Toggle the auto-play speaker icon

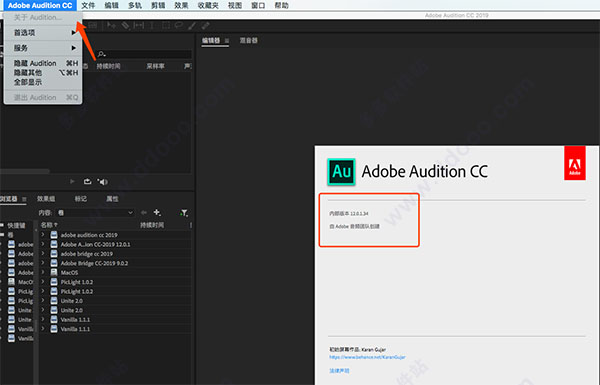point(103,181)
